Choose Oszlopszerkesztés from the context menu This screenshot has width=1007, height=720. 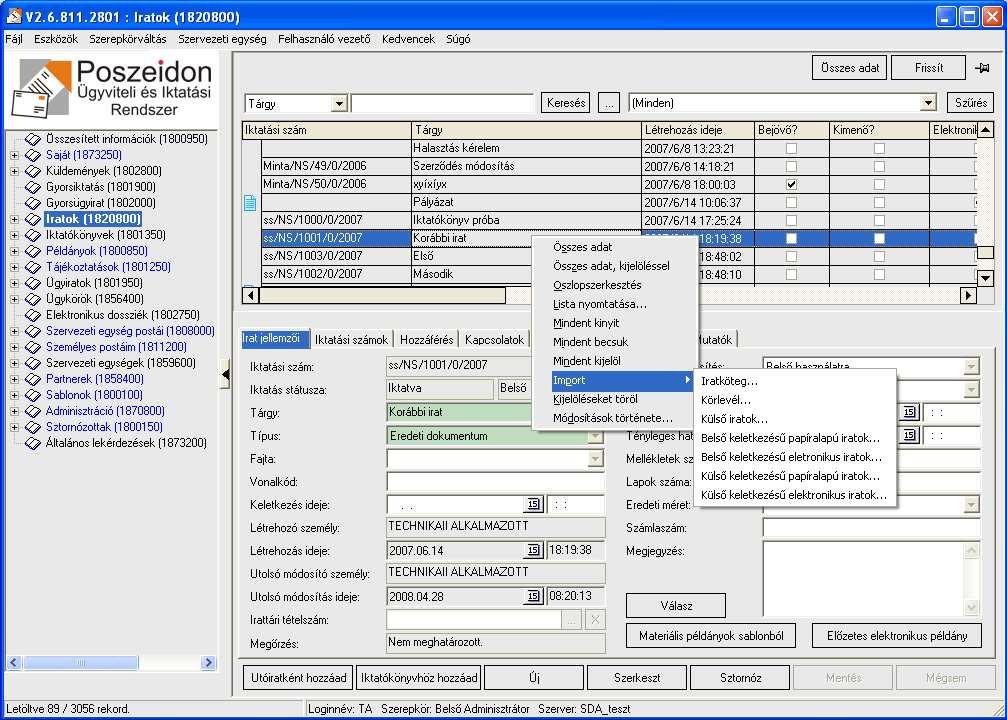coord(597,285)
